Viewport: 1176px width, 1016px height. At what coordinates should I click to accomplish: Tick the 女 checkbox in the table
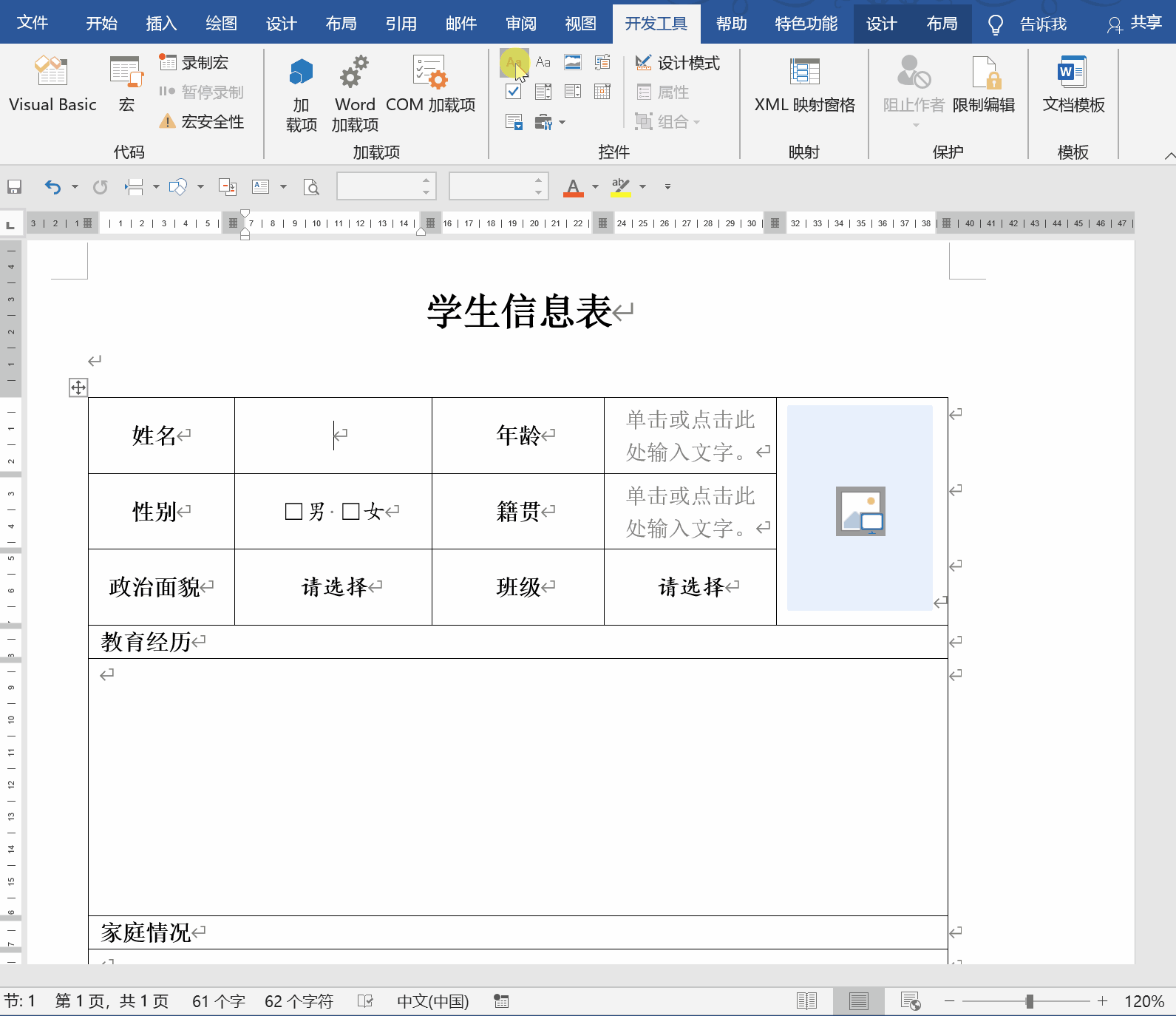pos(351,511)
